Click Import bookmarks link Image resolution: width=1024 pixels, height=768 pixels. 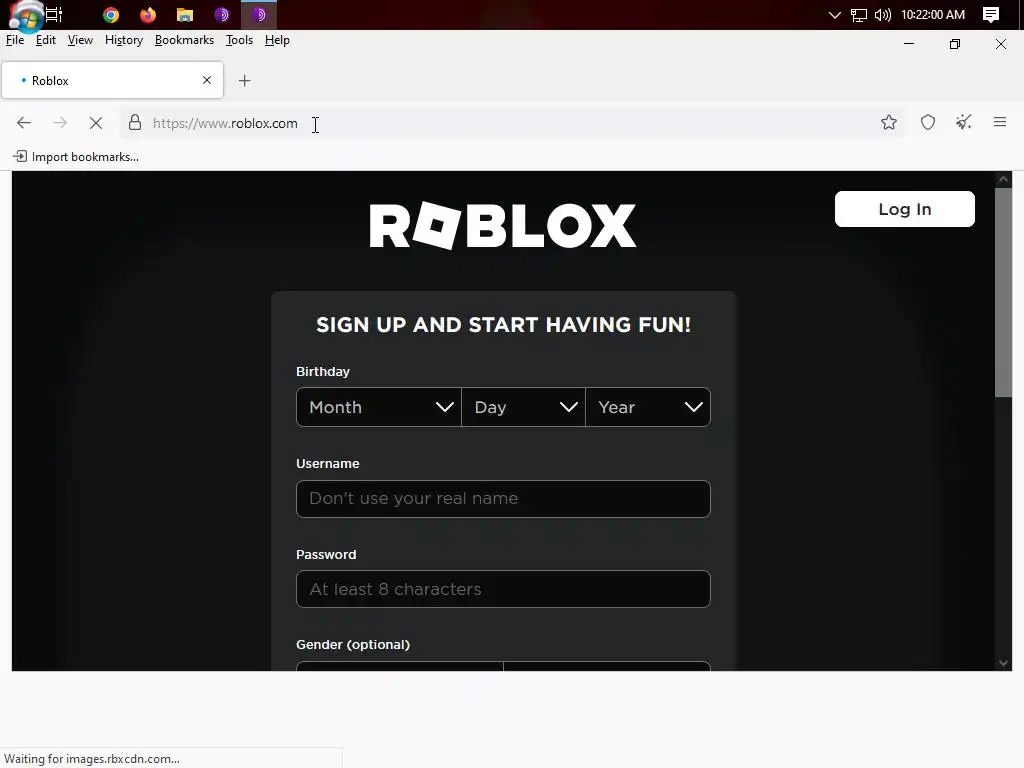coord(76,157)
